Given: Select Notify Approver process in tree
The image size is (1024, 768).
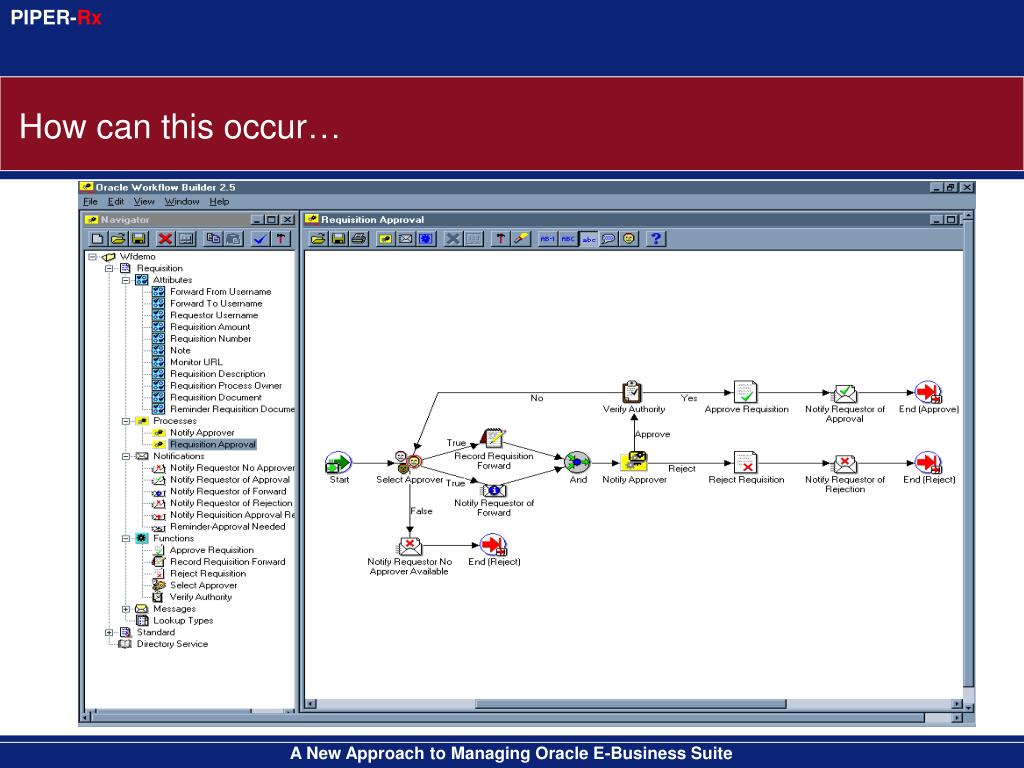Looking at the screenshot, I should [202, 433].
